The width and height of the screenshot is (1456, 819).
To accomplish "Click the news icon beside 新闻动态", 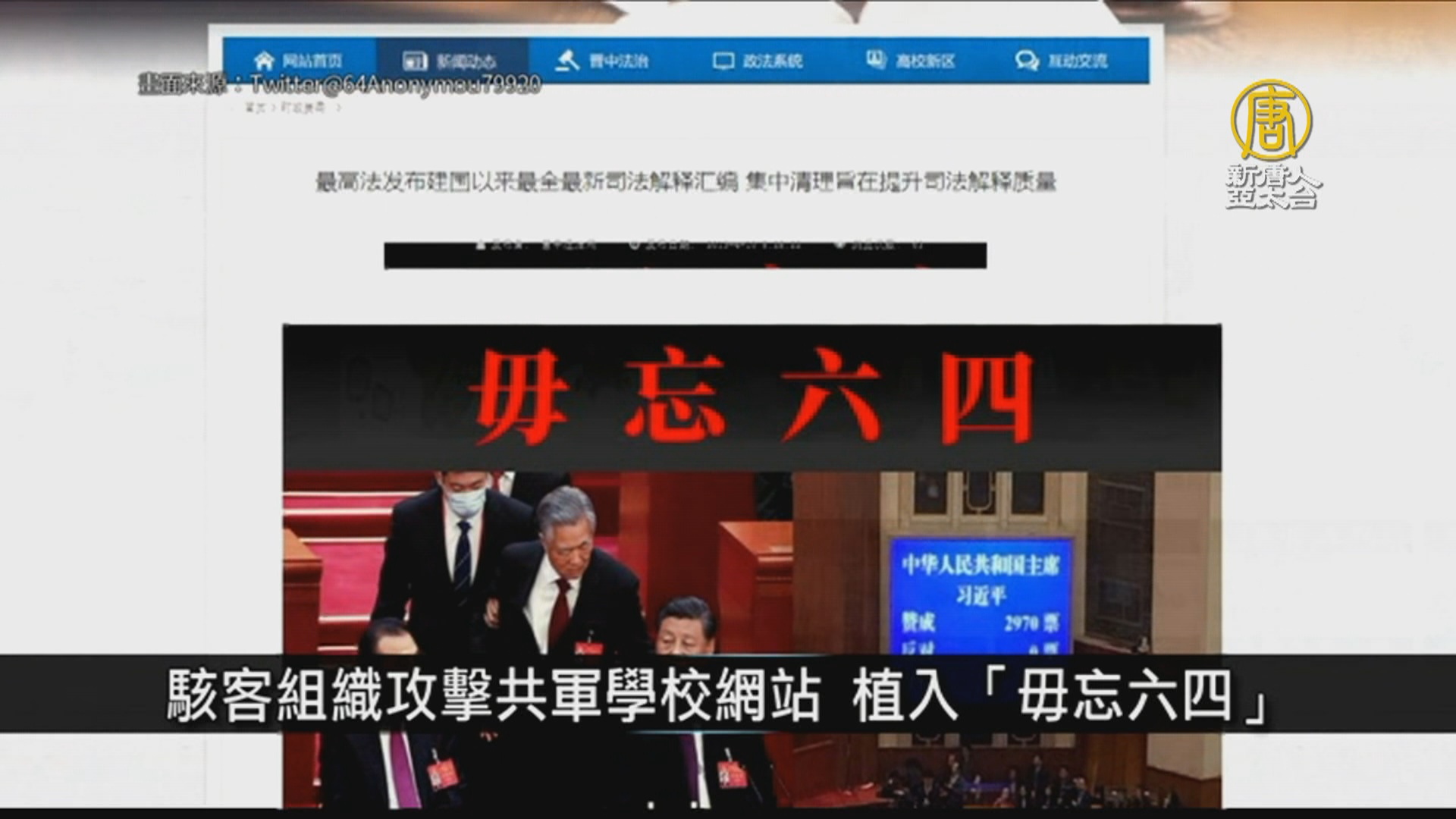I will 414,61.
